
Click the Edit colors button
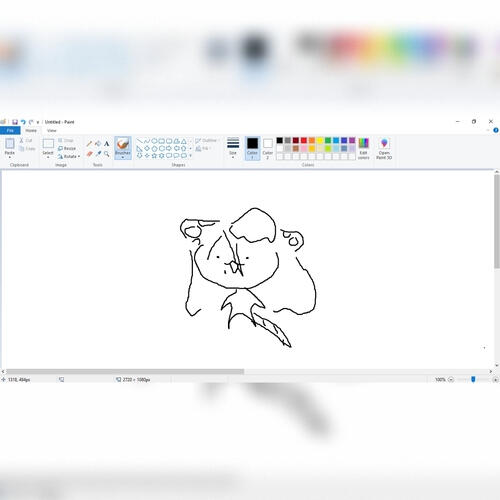click(x=363, y=149)
